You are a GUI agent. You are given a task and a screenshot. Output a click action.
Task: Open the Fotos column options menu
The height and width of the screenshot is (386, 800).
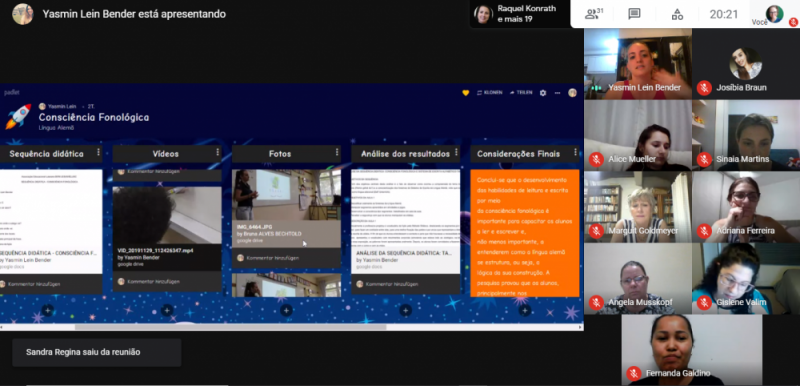(x=337, y=152)
